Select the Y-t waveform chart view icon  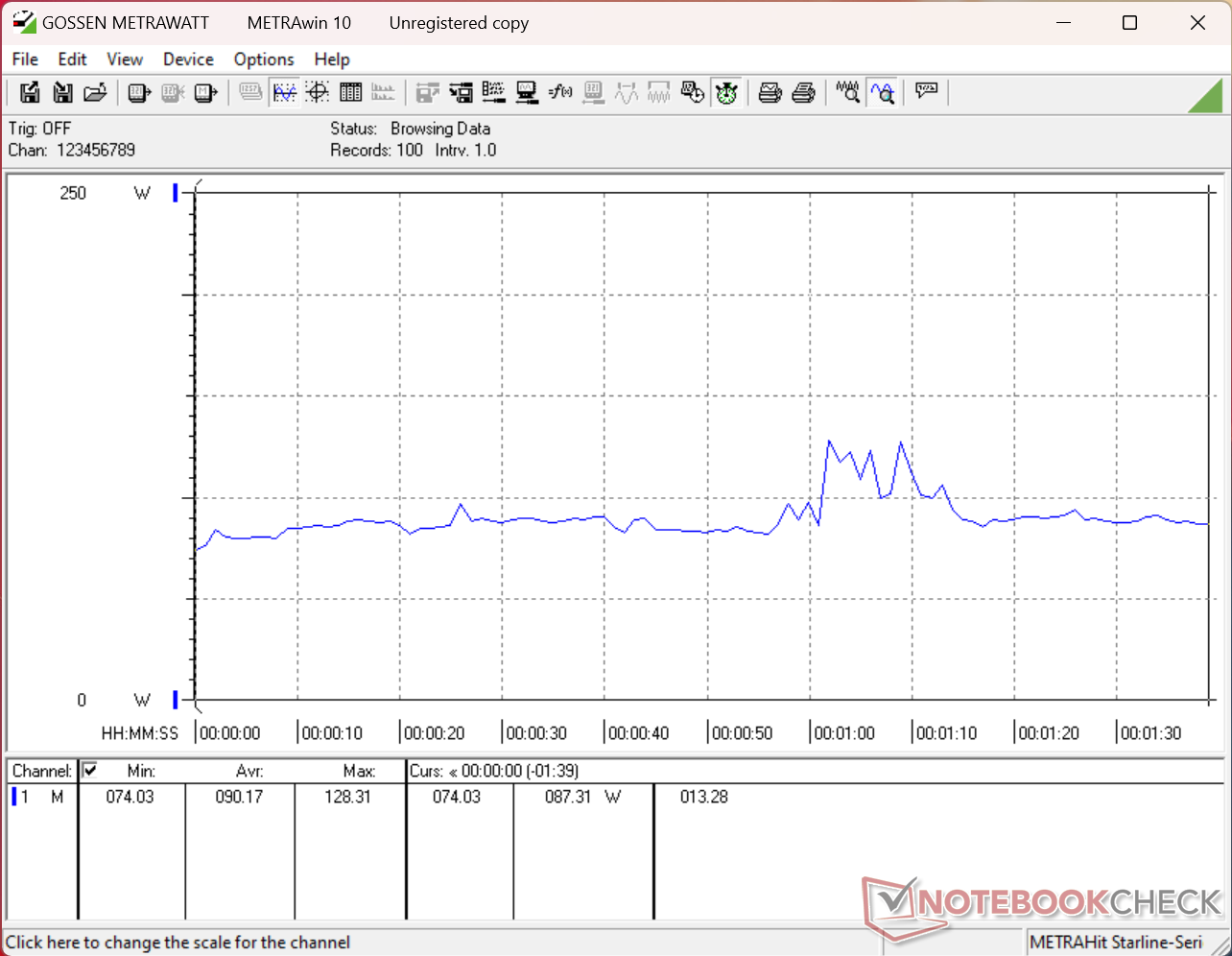[285, 93]
